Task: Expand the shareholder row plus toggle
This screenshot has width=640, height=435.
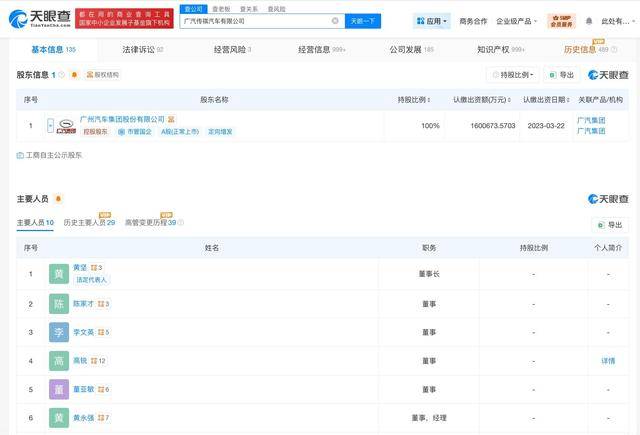Action: tap(50, 126)
